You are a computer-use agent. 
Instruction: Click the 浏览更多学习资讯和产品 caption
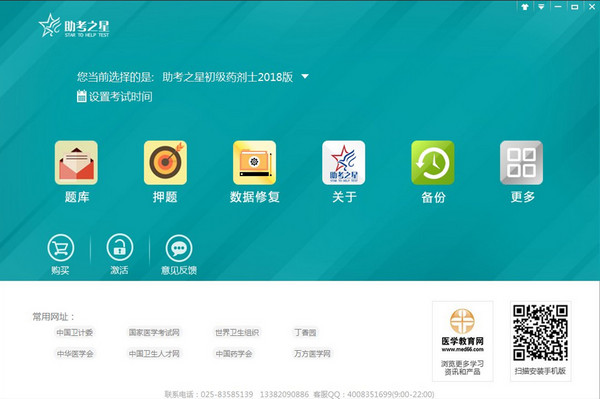[462, 367]
